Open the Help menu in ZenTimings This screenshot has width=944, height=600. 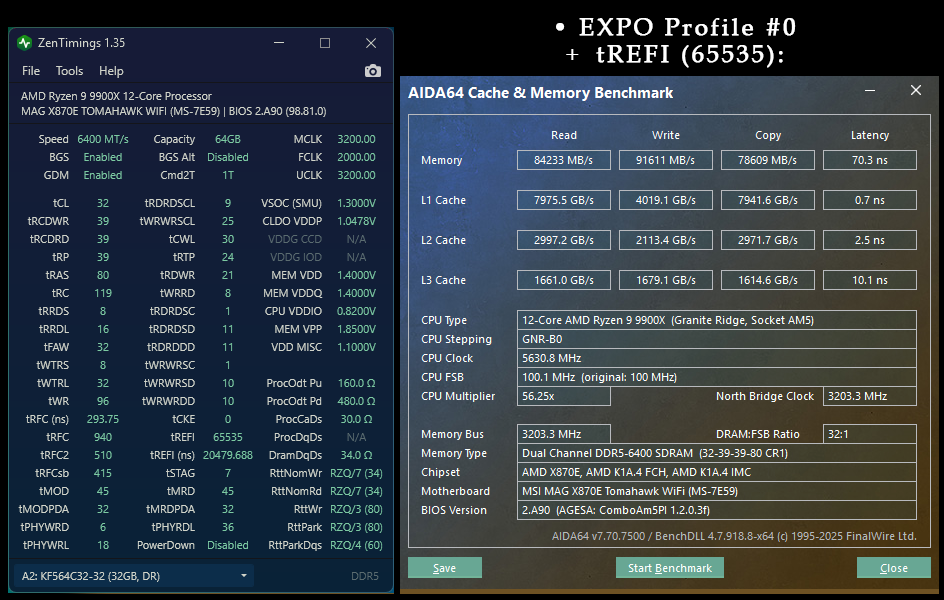(x=111, y=71)
